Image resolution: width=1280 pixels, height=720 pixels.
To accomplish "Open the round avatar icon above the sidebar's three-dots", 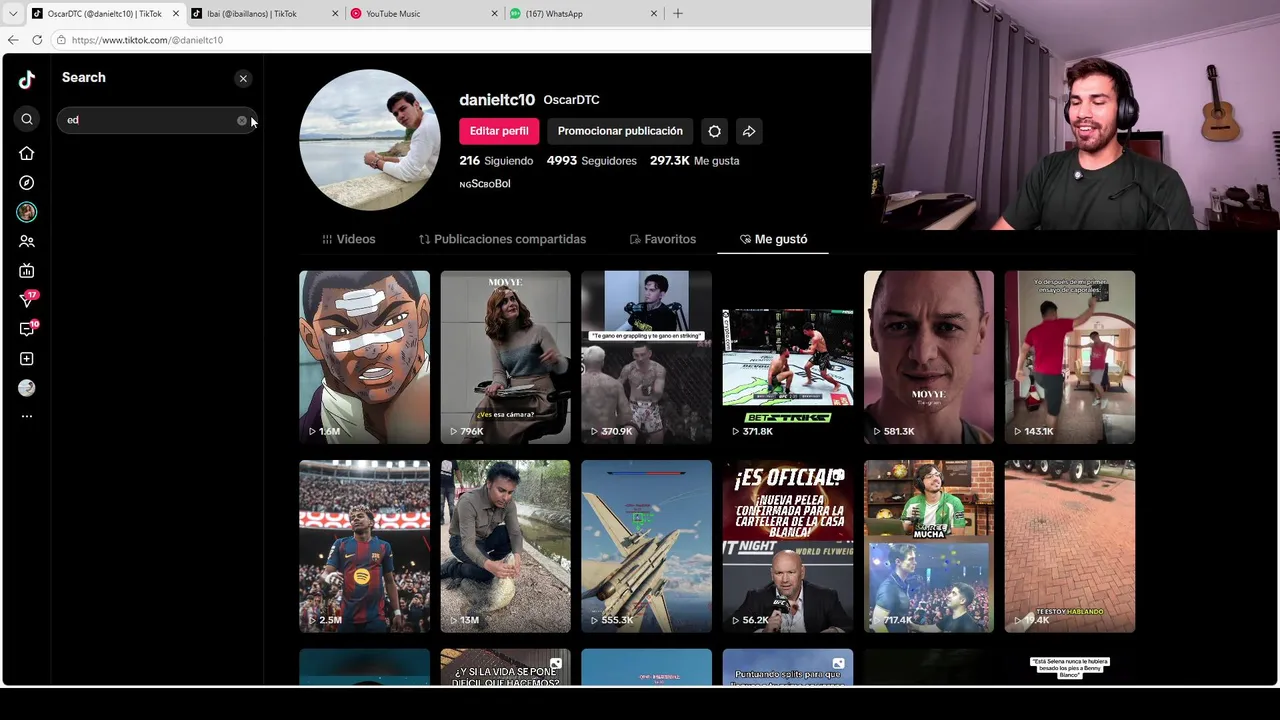I will (x=27, y=388).
